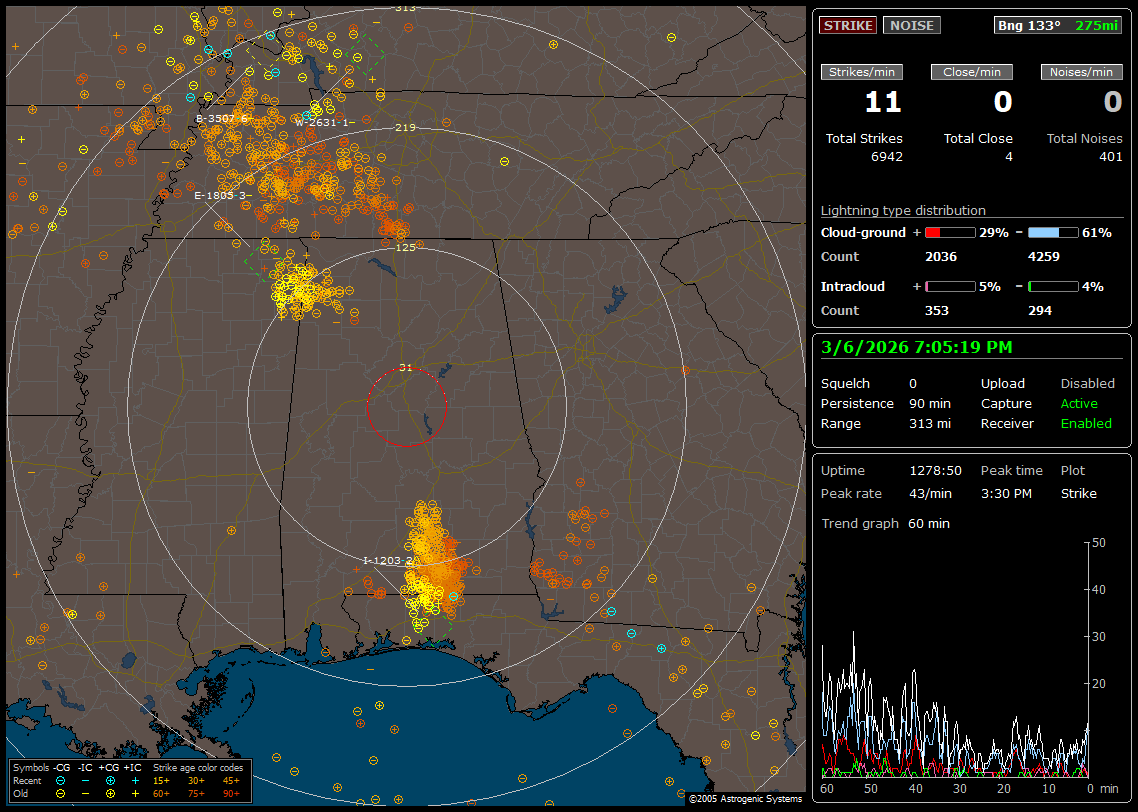Click the Recent +IC cyan plus symbol

point(135,780)
